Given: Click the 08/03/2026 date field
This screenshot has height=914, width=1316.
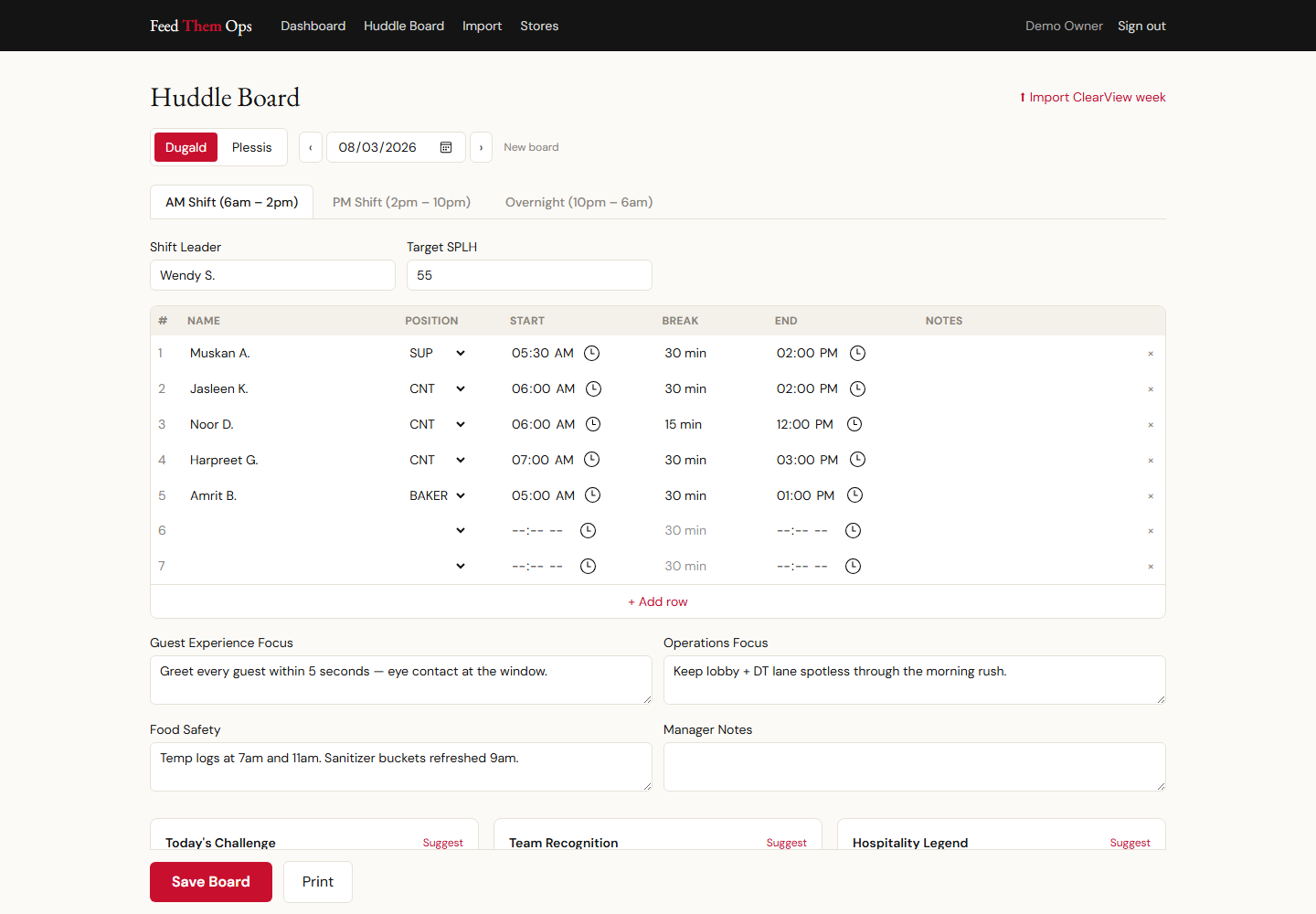Looking at the screenshot, I should tap(396, 147).
